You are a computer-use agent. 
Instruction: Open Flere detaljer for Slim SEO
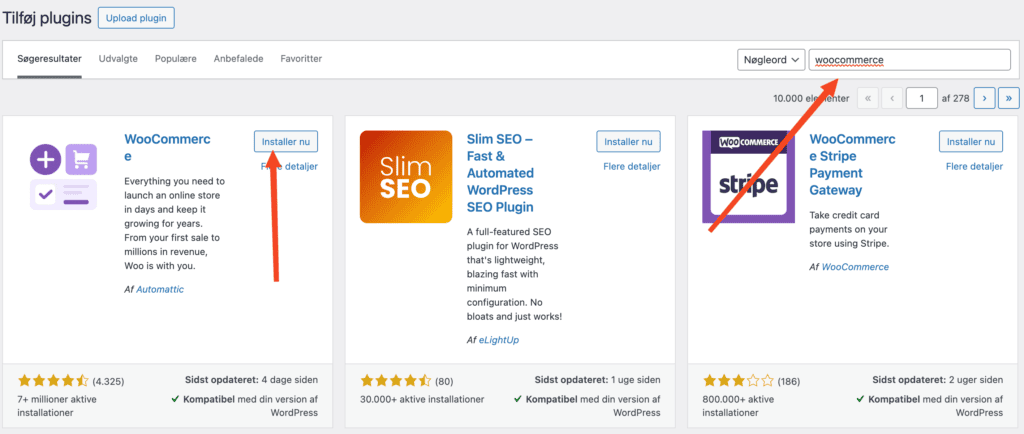(x=632, y=166)
